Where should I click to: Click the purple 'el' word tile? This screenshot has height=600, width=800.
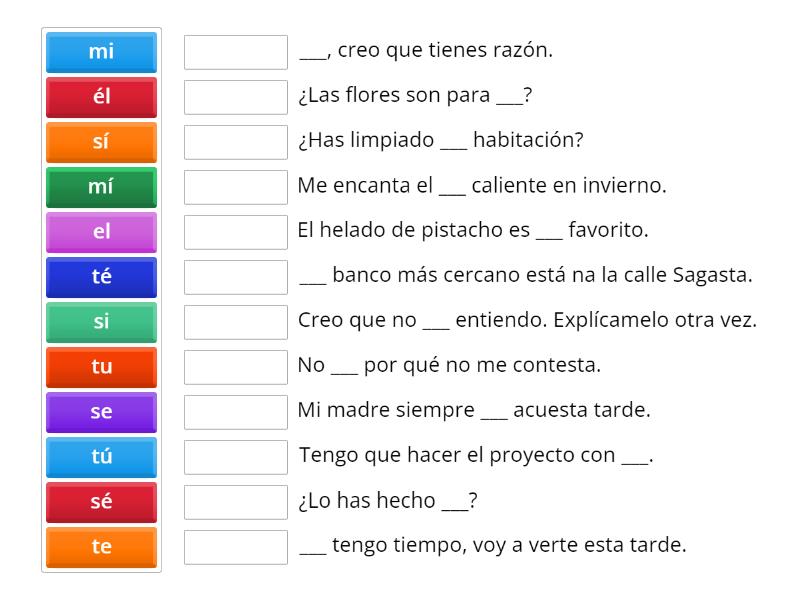(101, 232)
